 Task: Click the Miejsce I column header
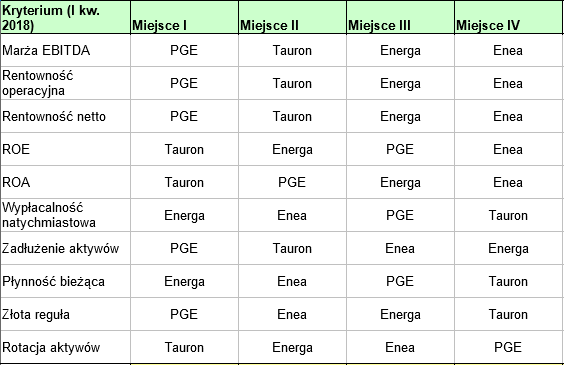pos(185,18)
